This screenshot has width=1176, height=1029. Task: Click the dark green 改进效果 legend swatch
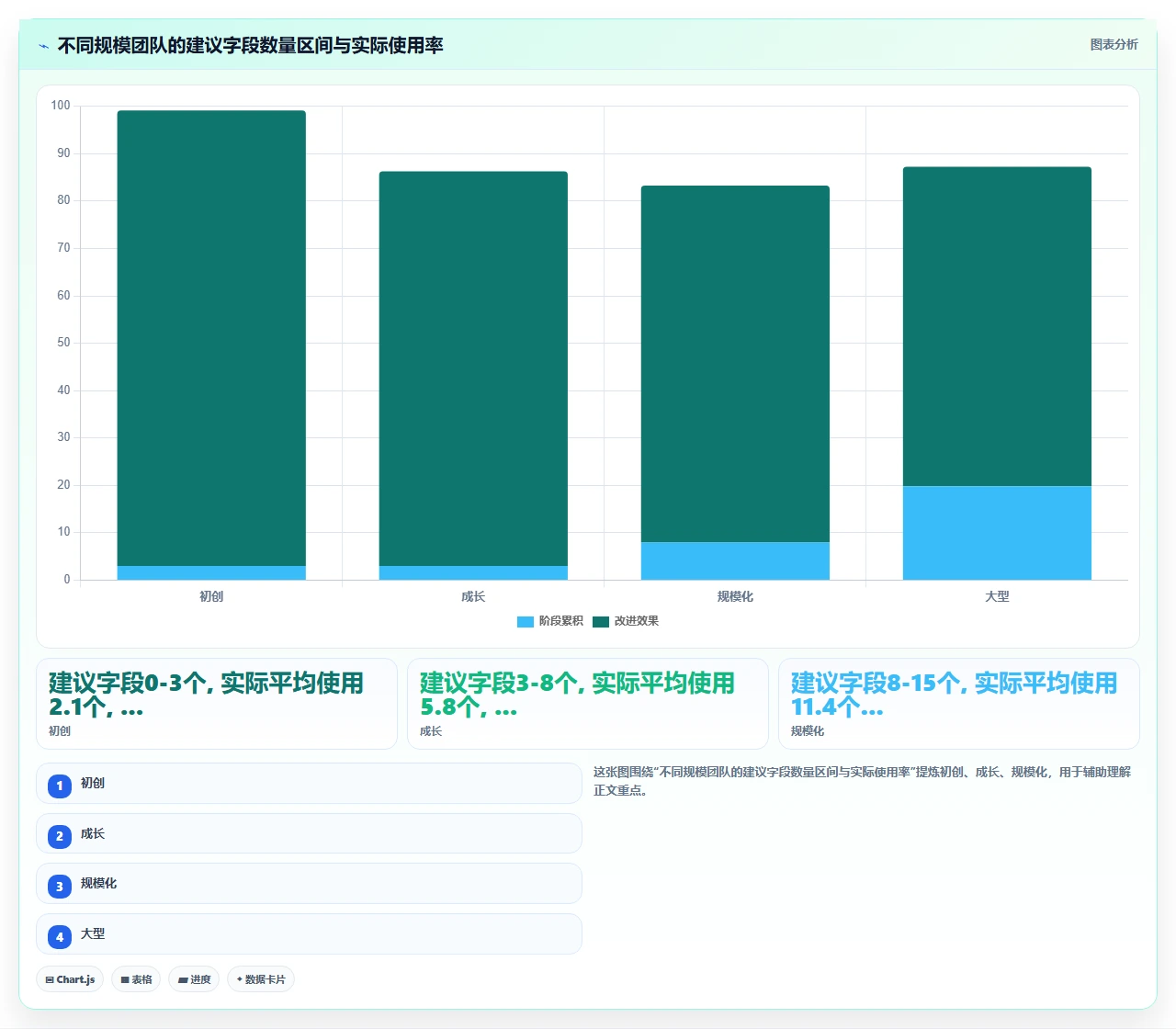tap(601, 622)
